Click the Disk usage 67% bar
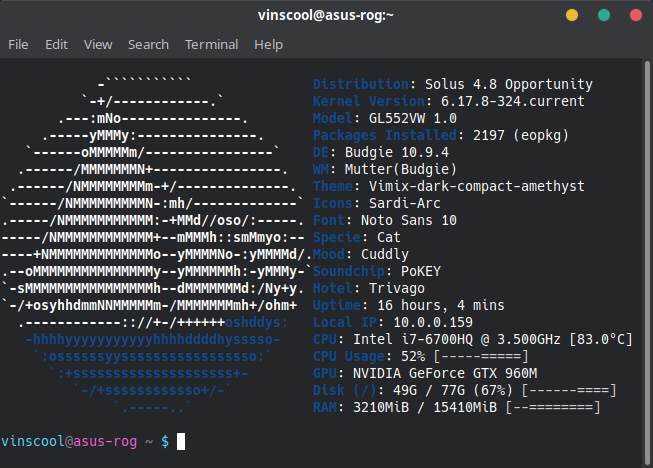The width and height of the screenshot is (653, 468). click(x=569, y=391)
